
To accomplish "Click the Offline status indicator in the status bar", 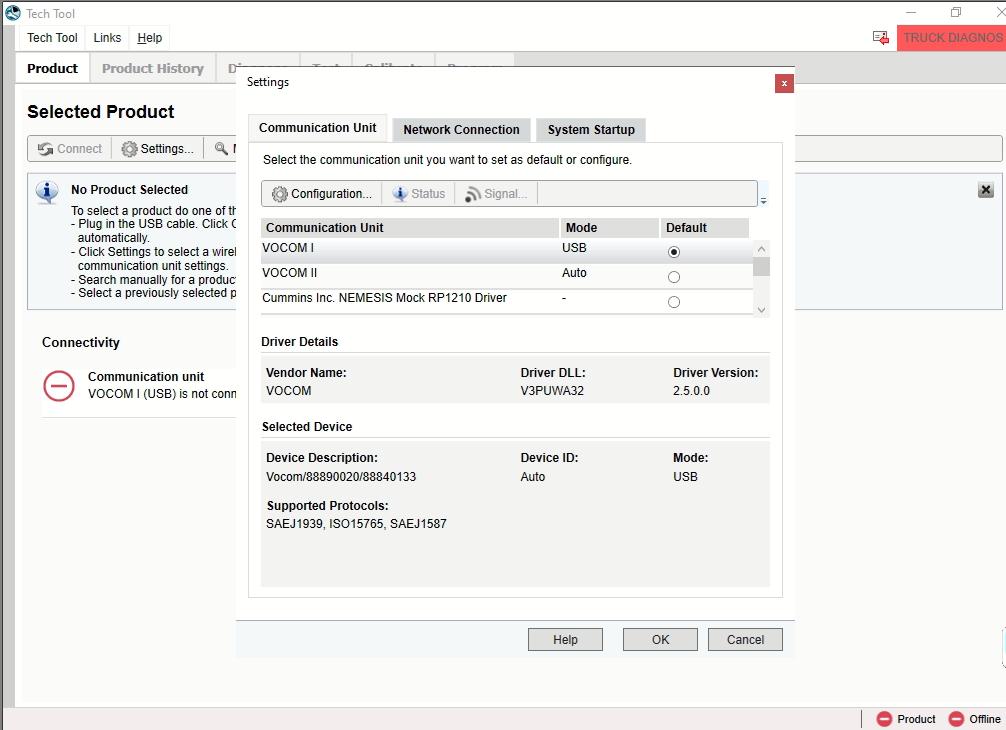I will pyautogui.click(x=975, y=719).
